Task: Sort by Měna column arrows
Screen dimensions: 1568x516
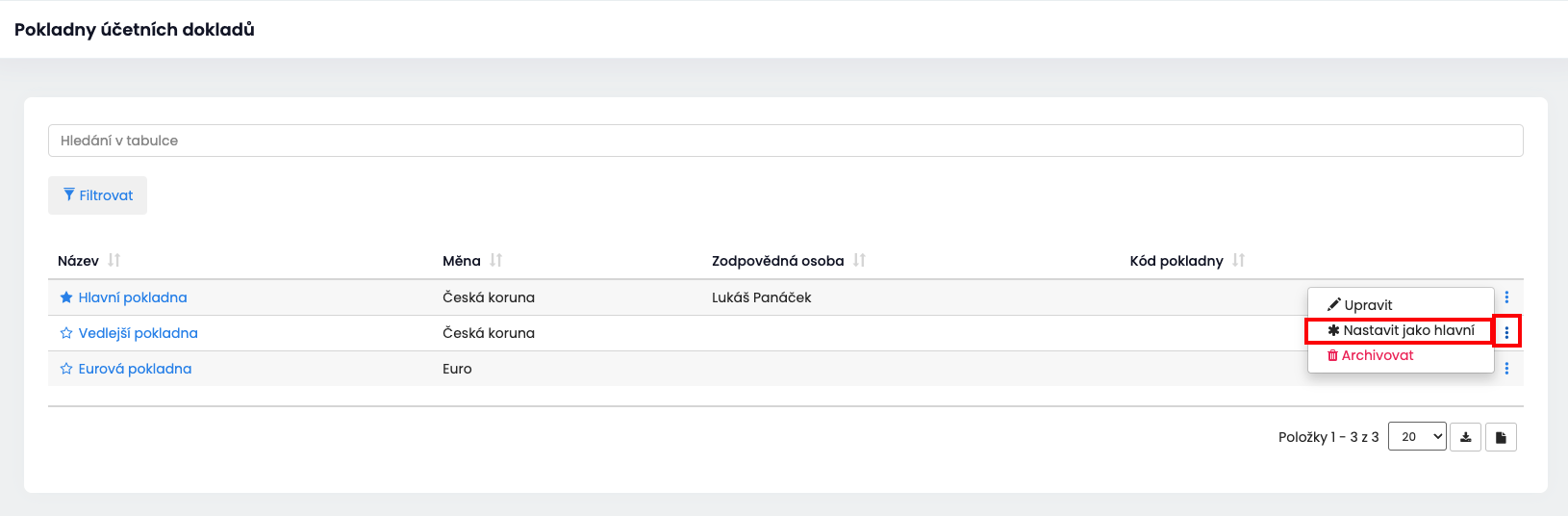Action: coord(496,260)
